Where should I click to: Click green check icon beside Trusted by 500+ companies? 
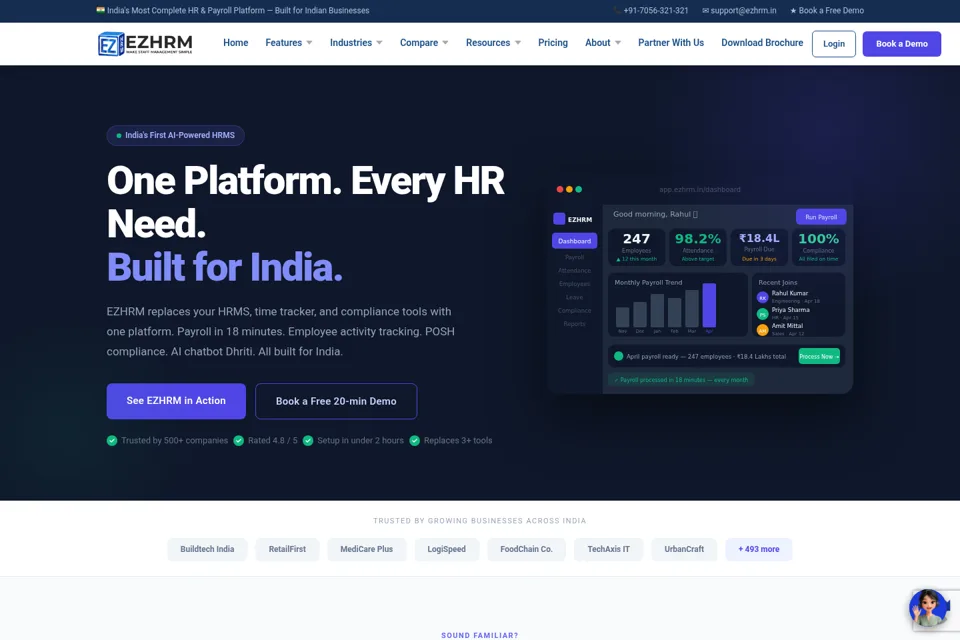pyautogui.click(x=112, y=440)
